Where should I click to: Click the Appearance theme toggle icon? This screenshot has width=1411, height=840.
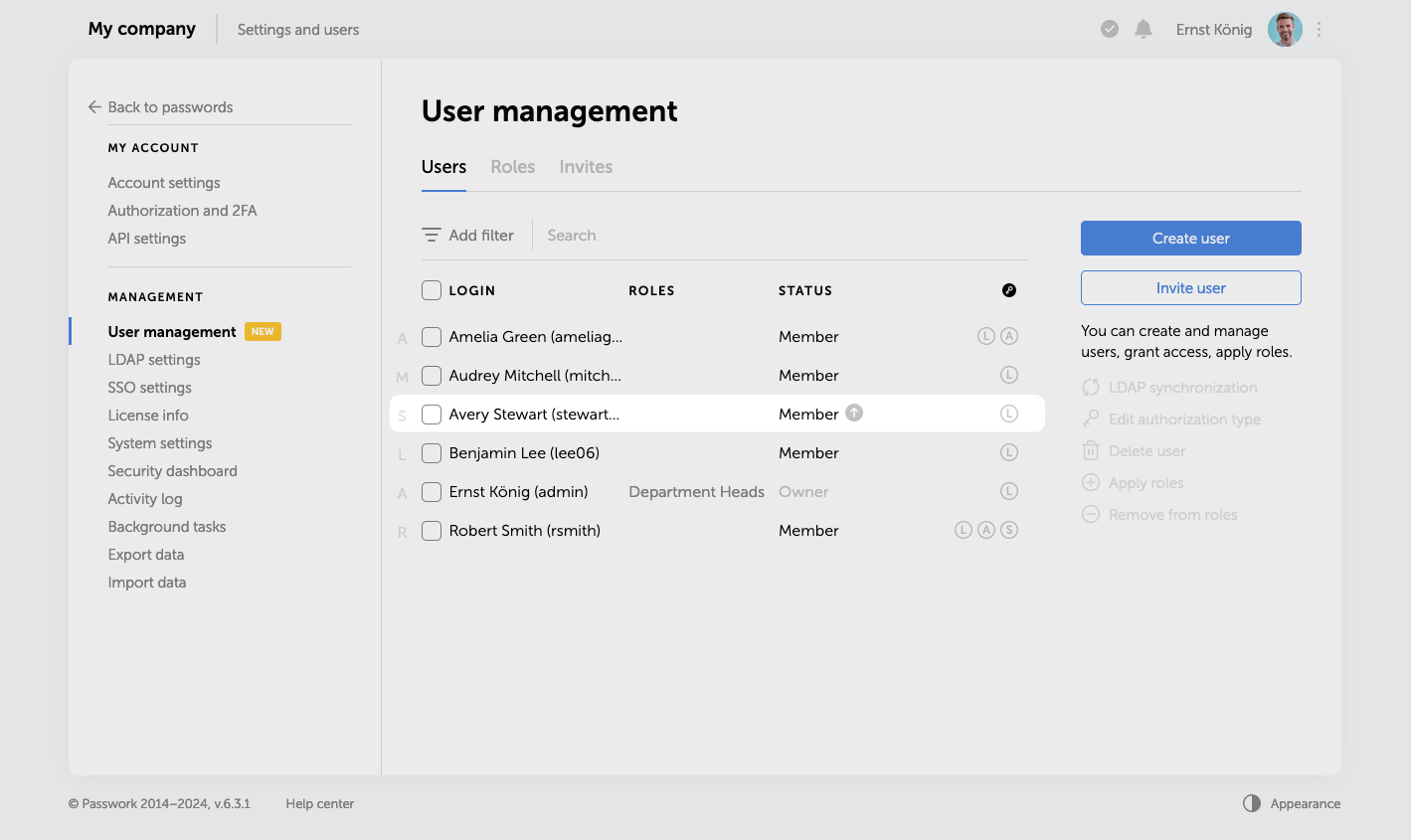(x=1252, y=803)
